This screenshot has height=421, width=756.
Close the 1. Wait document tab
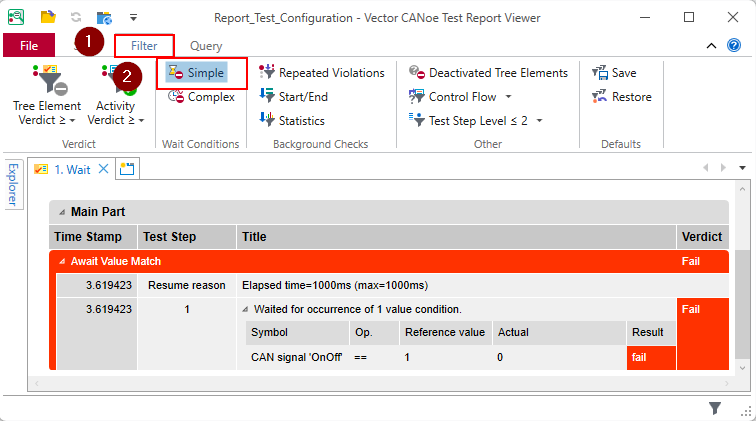coord(102,169)
